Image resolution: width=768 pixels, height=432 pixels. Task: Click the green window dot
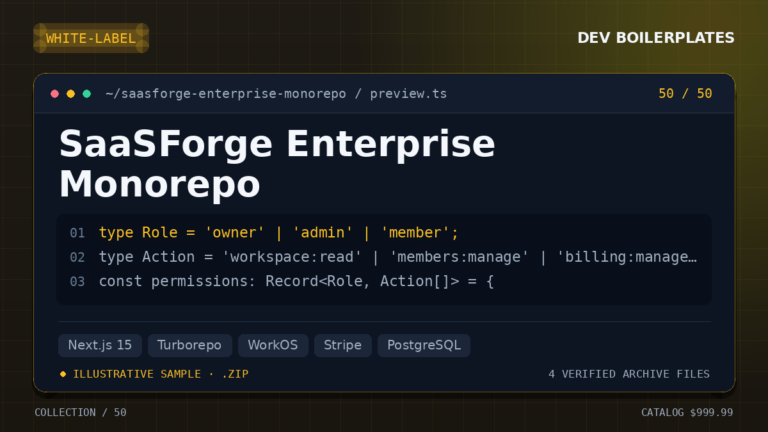[87, 94]
